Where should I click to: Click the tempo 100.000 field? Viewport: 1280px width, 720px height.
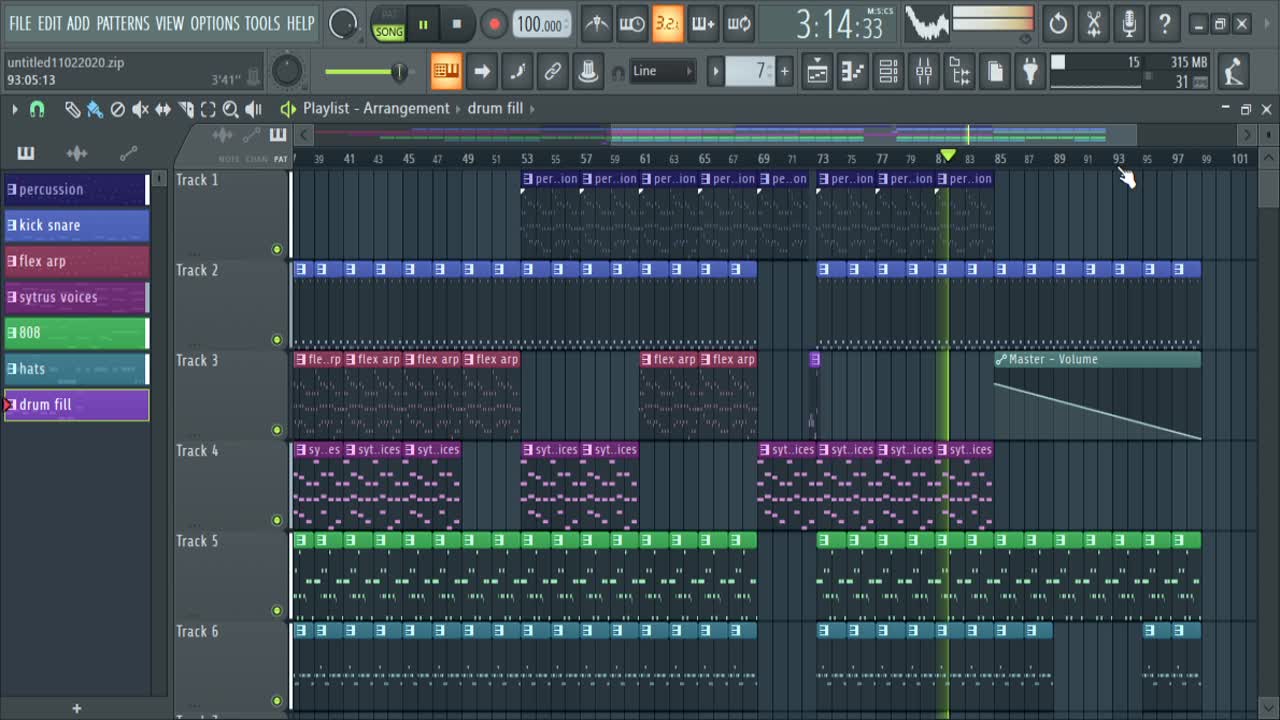tap(542, 24)
